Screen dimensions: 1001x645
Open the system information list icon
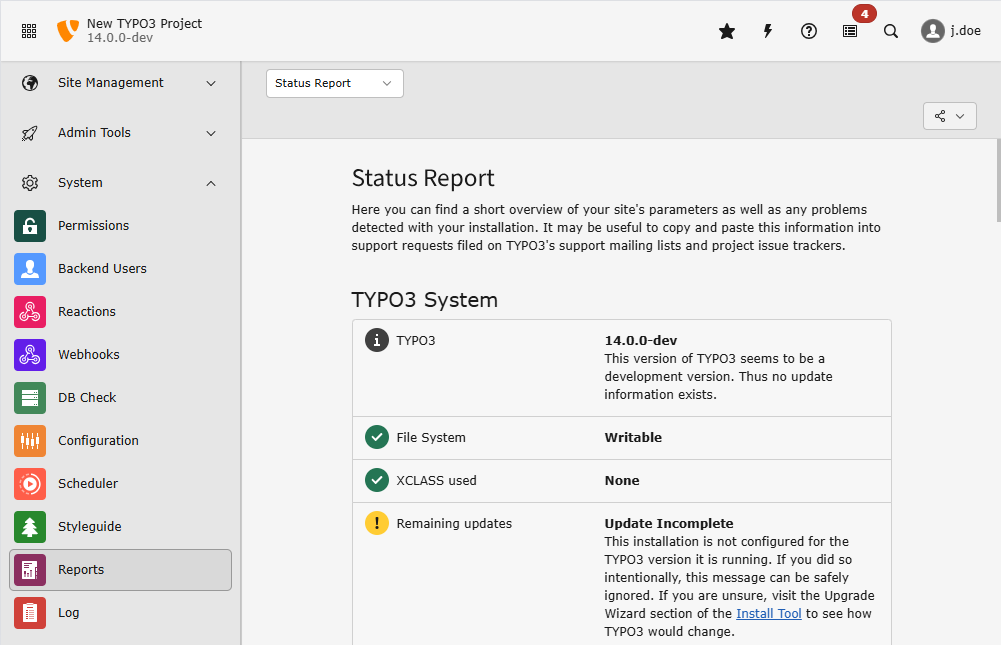point(850,31)
